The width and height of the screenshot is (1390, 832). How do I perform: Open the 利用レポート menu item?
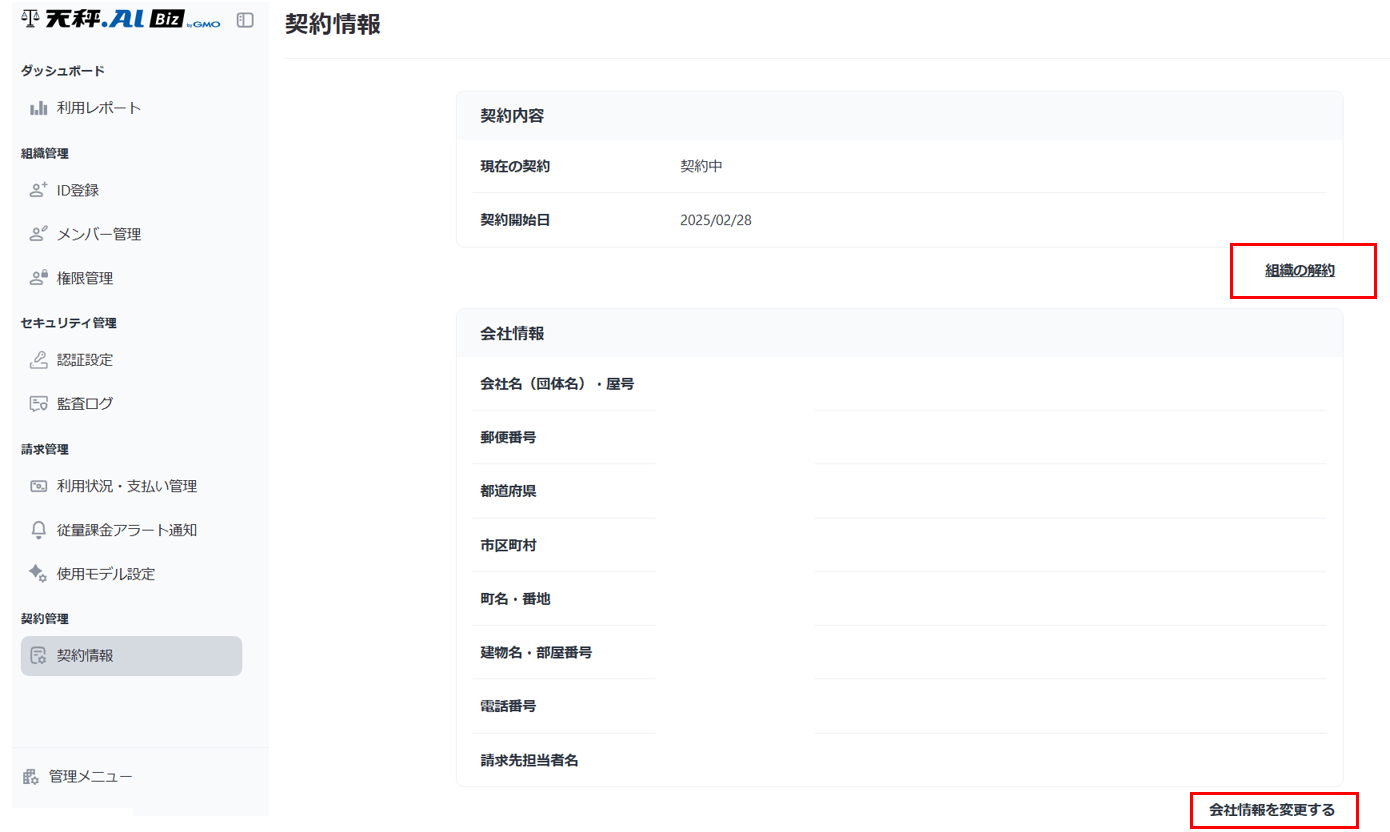pos(99,108)
